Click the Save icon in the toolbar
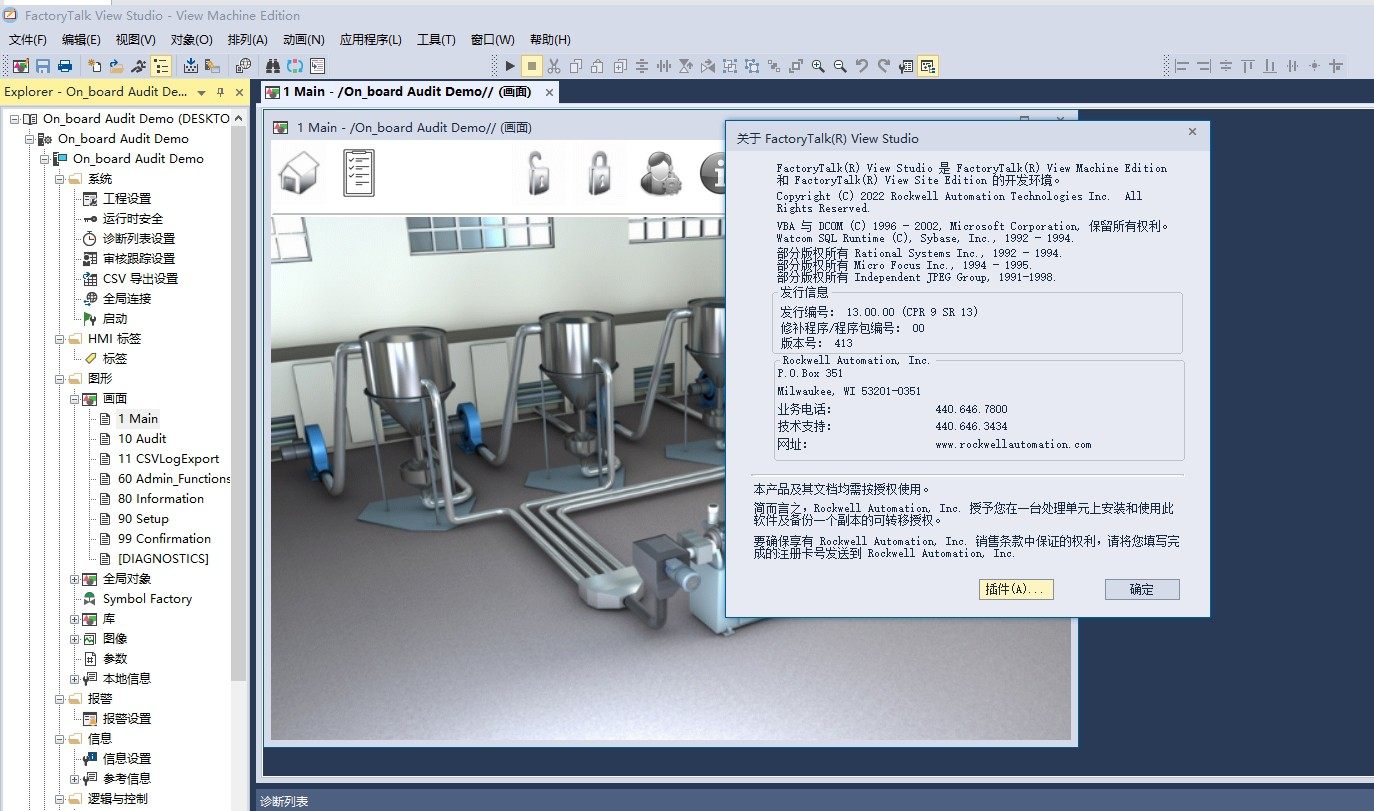 pyautogui.click(x=43, y=66)
